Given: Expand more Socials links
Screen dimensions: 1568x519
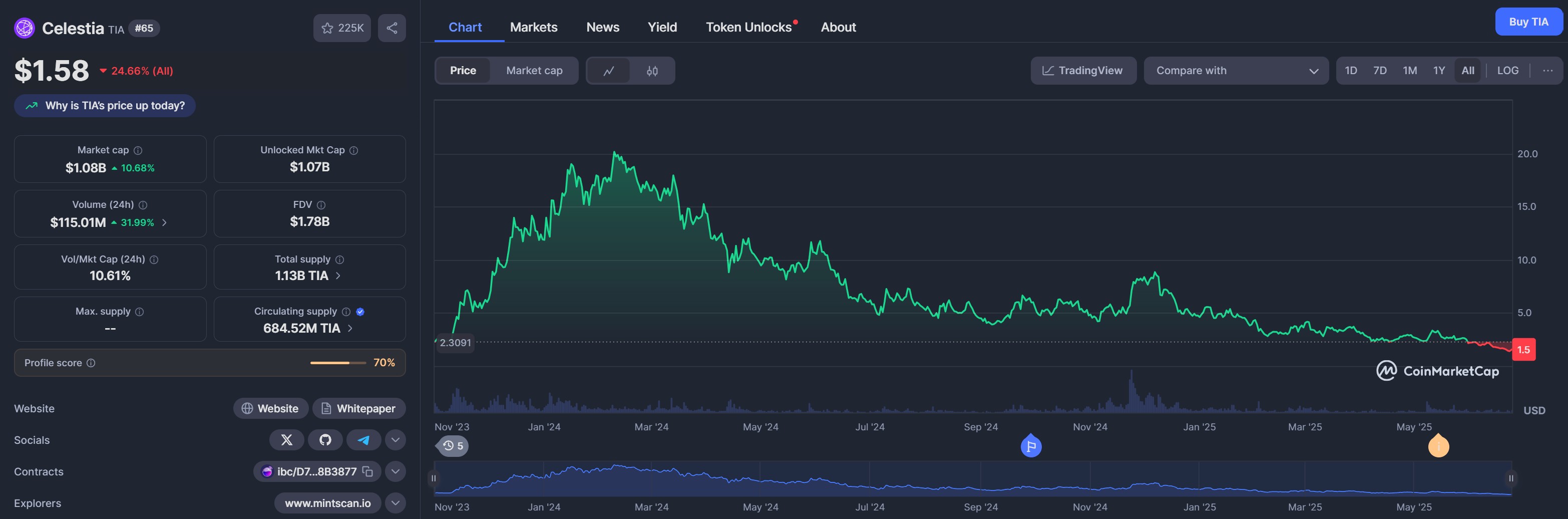Looking at the screenshot, I should pos(395,440).
